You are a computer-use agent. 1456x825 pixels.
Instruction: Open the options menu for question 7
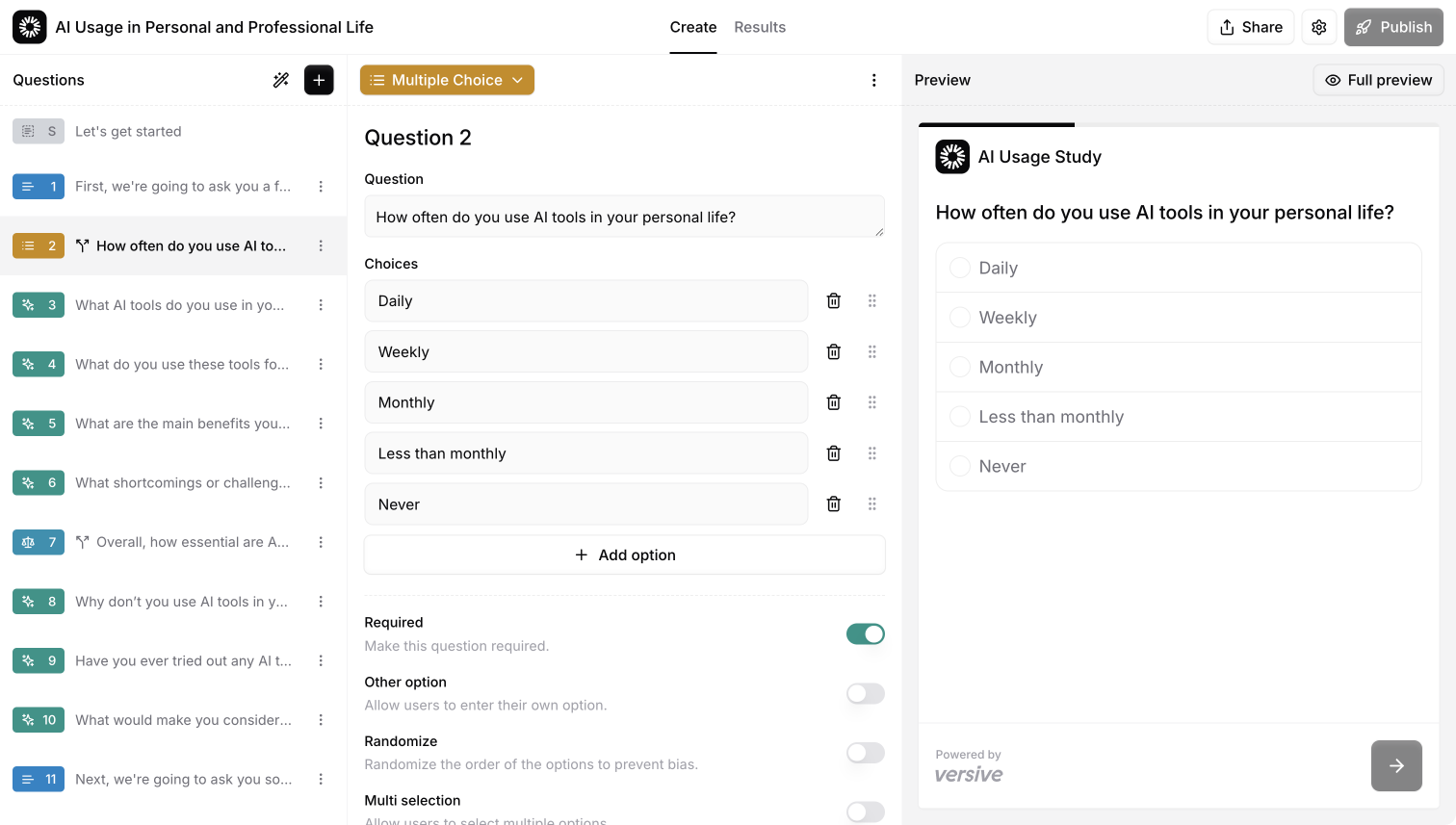[322, 542]
